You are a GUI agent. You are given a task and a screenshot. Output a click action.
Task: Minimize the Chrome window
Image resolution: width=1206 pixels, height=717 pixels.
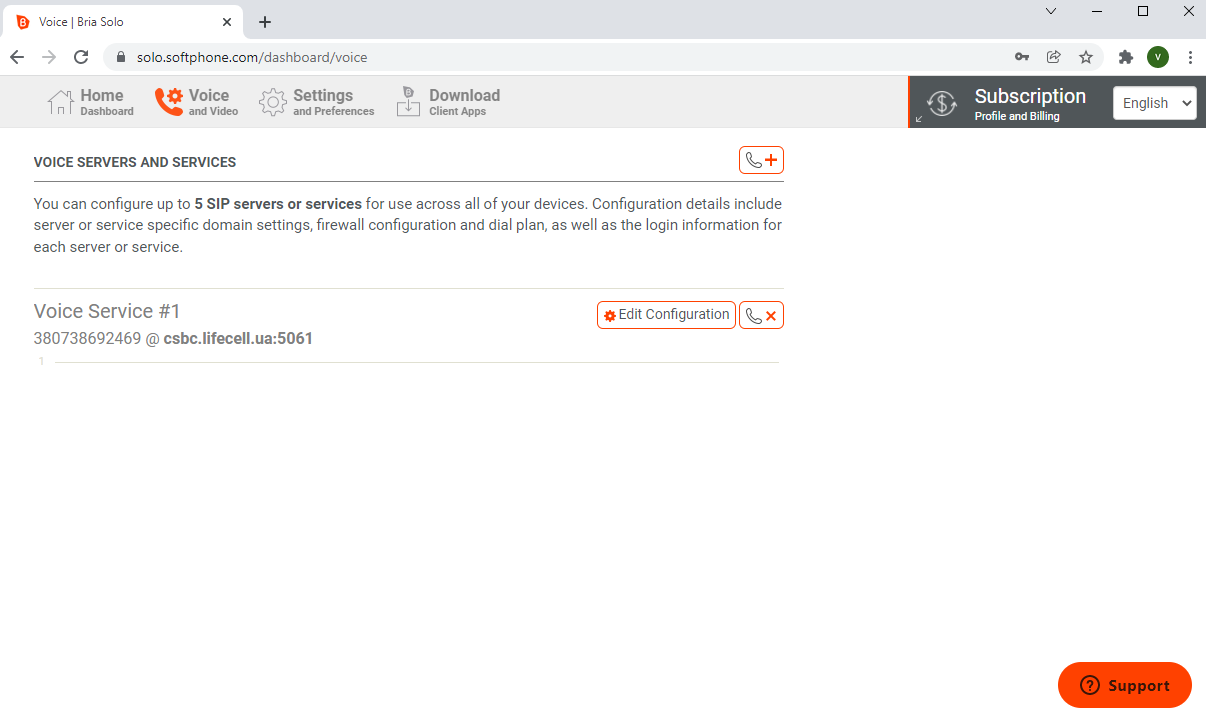1097,11
